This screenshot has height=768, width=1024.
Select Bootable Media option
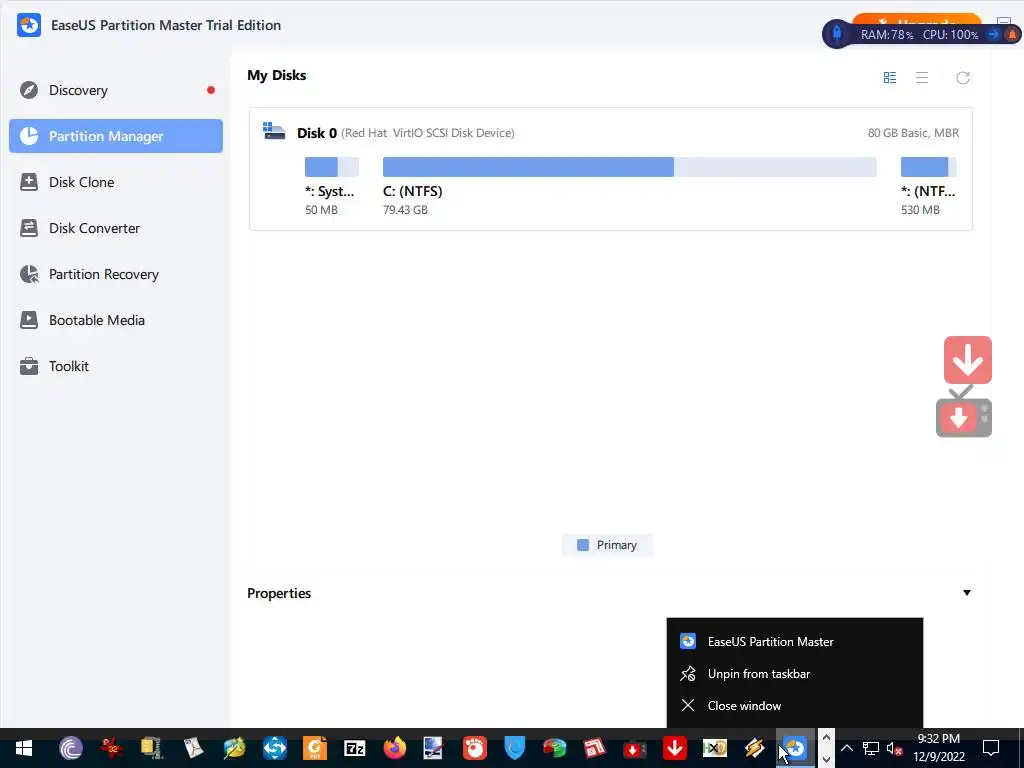pos(116,320)
